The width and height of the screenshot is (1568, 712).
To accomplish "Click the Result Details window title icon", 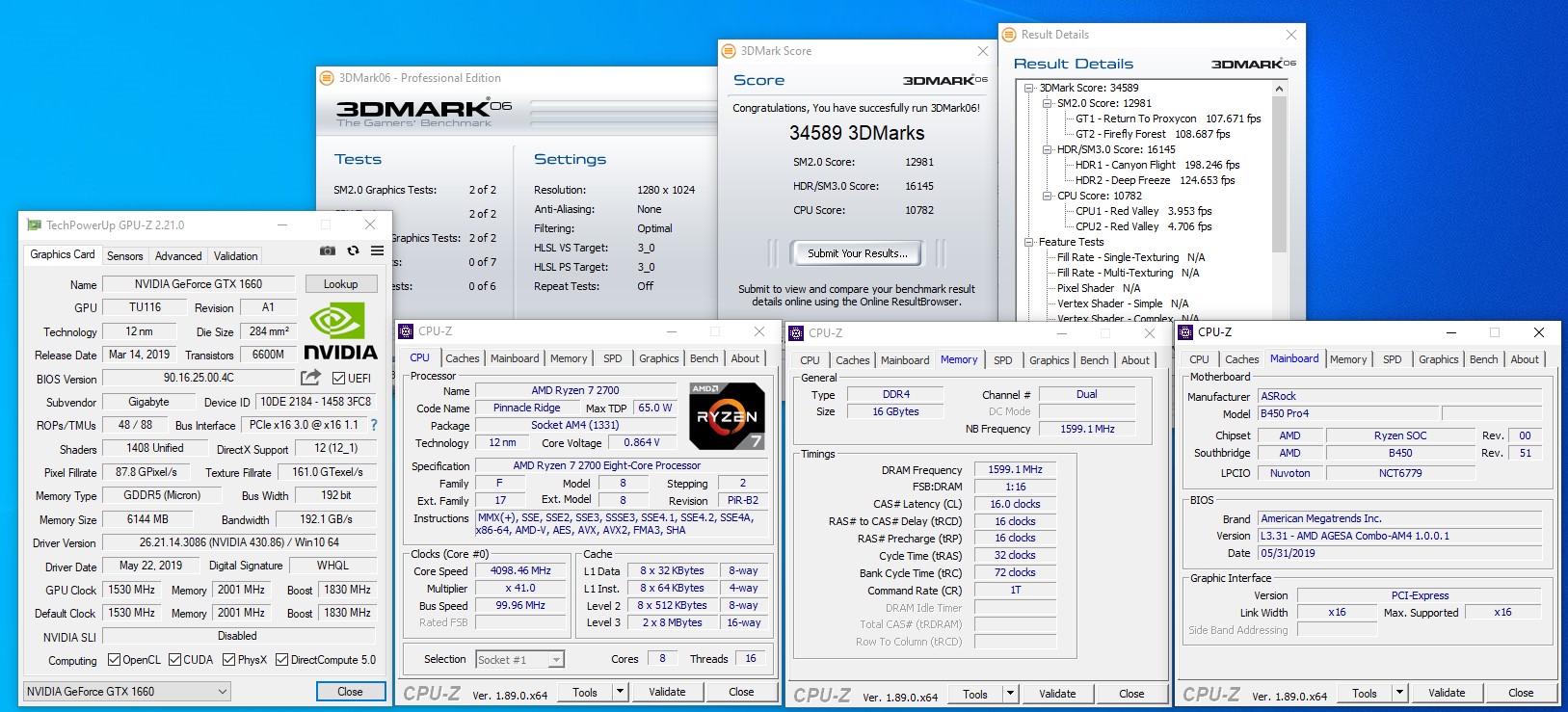I will coord(1009,35).
